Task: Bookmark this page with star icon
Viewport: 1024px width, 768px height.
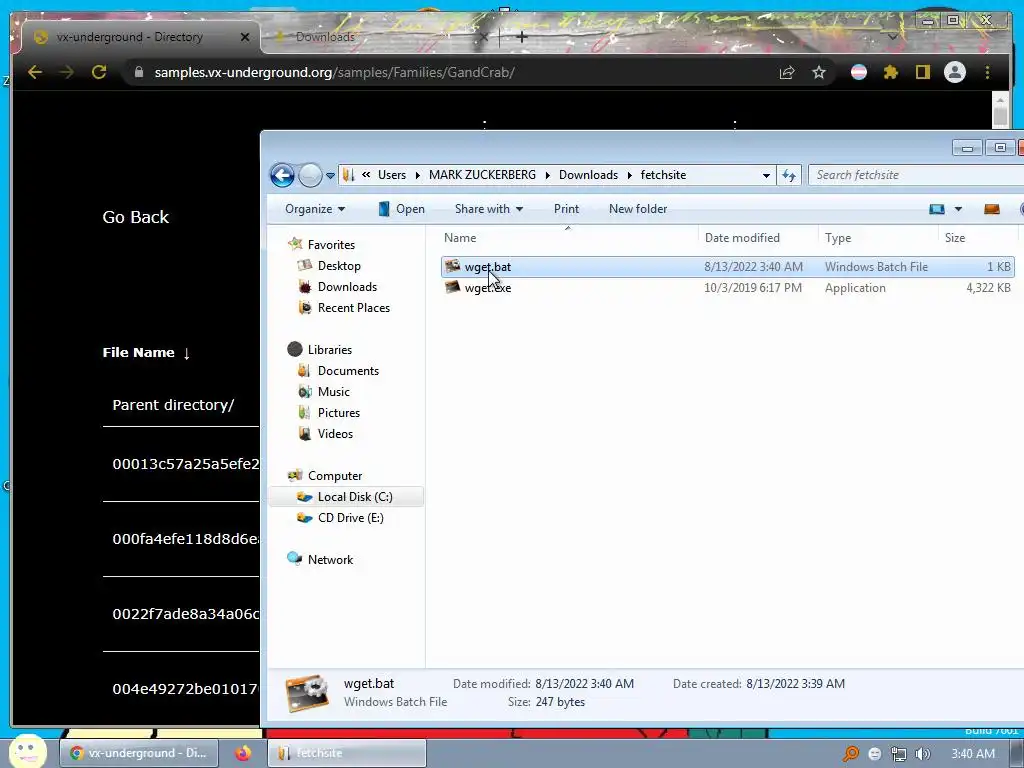Action: (819, 72)
